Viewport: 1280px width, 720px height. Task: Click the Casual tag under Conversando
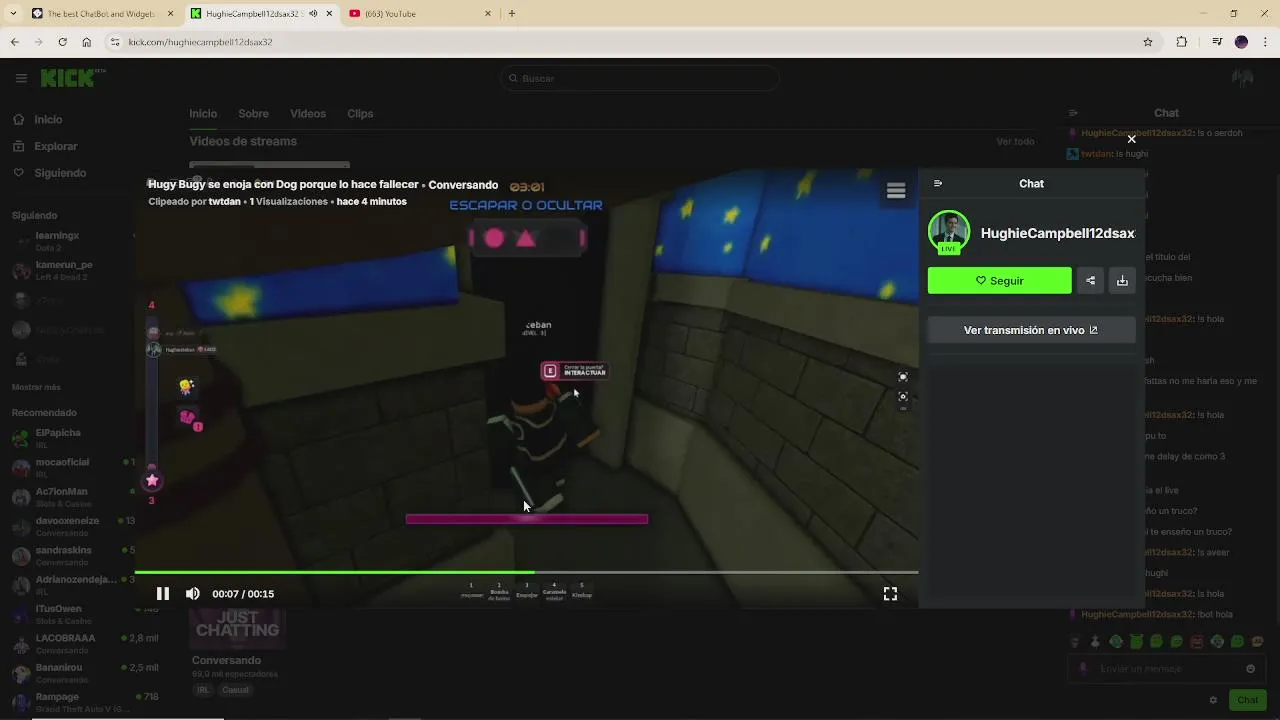point(235,690)
